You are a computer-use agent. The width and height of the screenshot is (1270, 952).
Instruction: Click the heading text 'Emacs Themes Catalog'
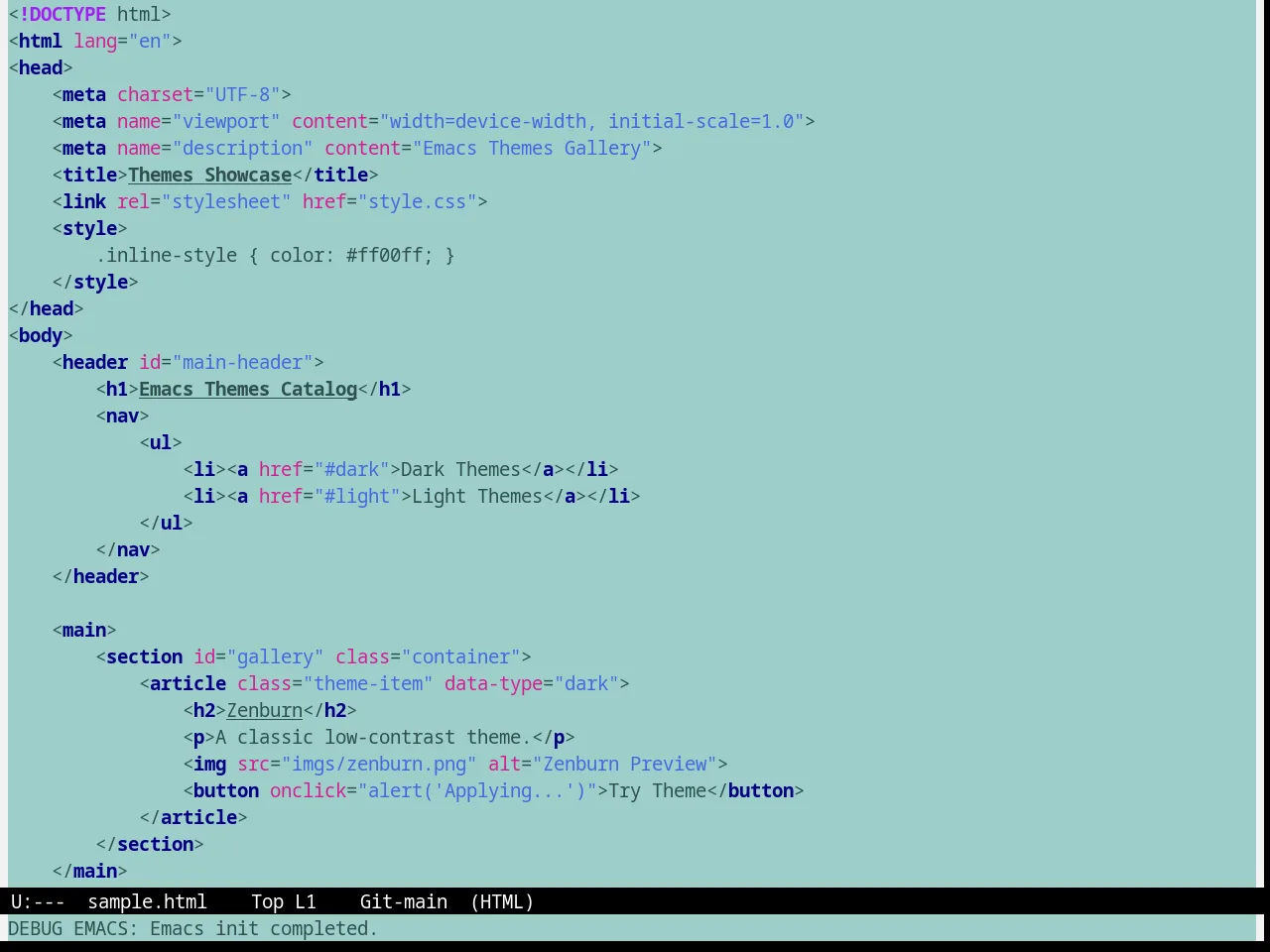point(248,389)
